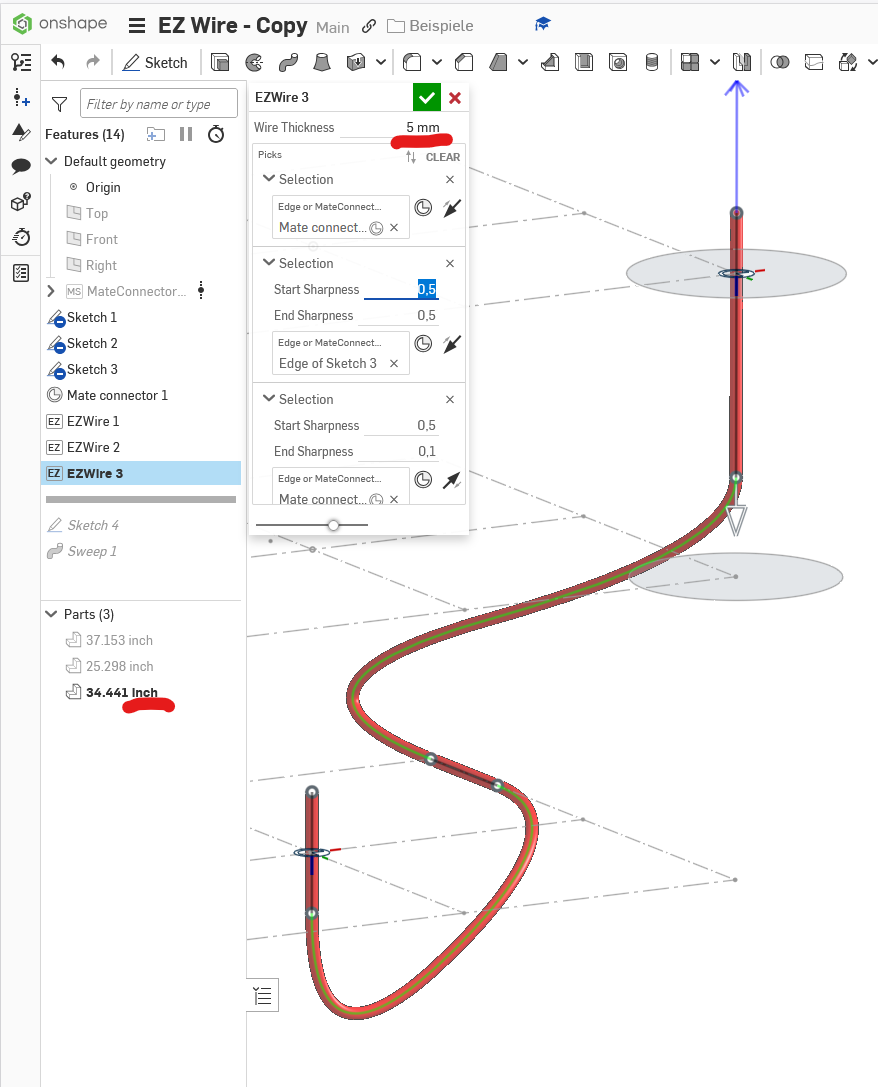Click mate connector icon beside Edge of Sketch 3
The image size is (878, 1087).
[x=423, y=344]
